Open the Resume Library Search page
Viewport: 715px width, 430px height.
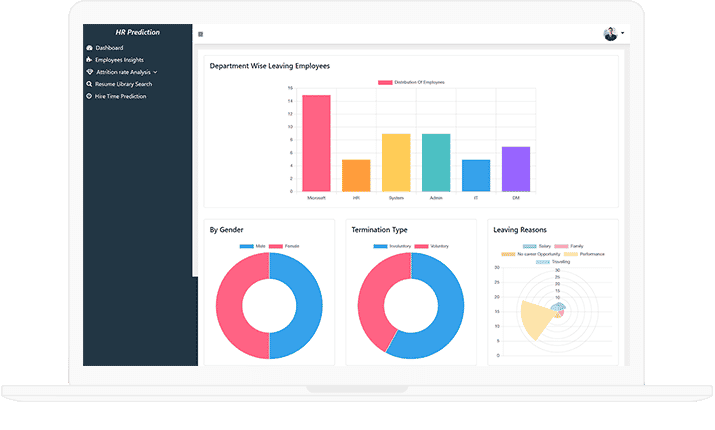[123, 84]
